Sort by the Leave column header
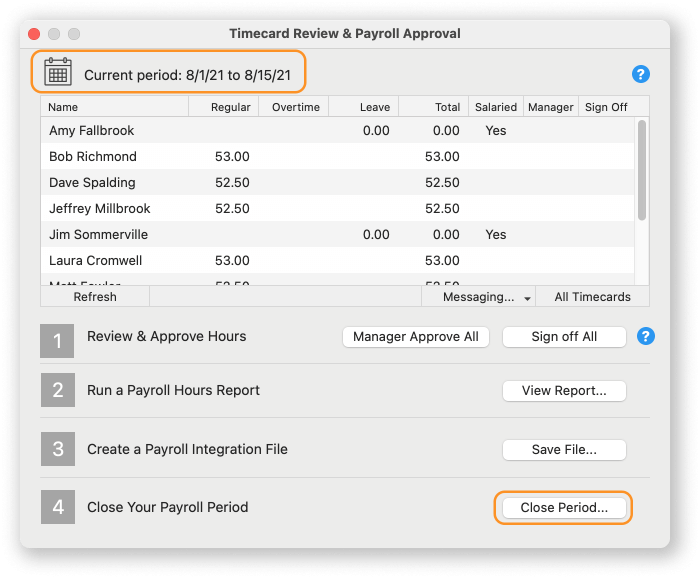 tap(364, 107)
